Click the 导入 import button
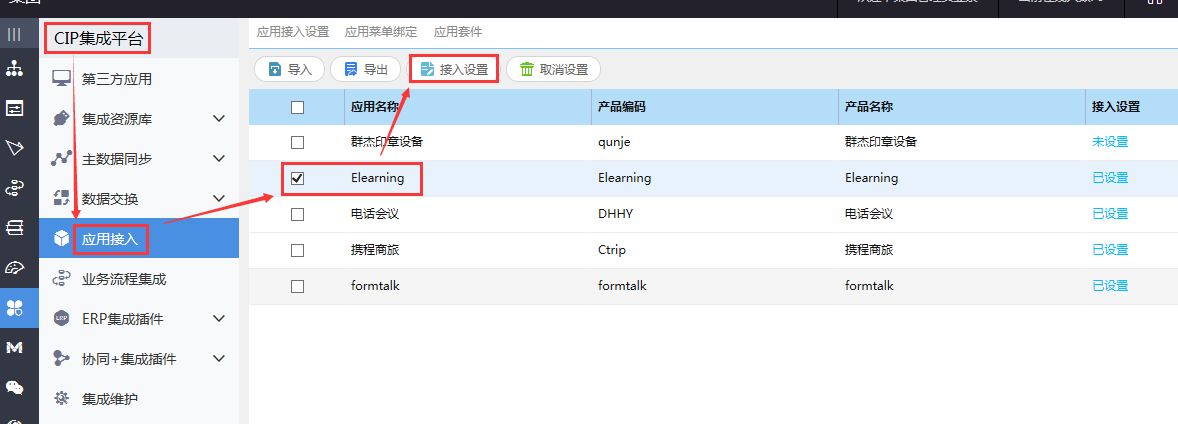This screenshot has width=1178, height=424. (x=289, y=69)
